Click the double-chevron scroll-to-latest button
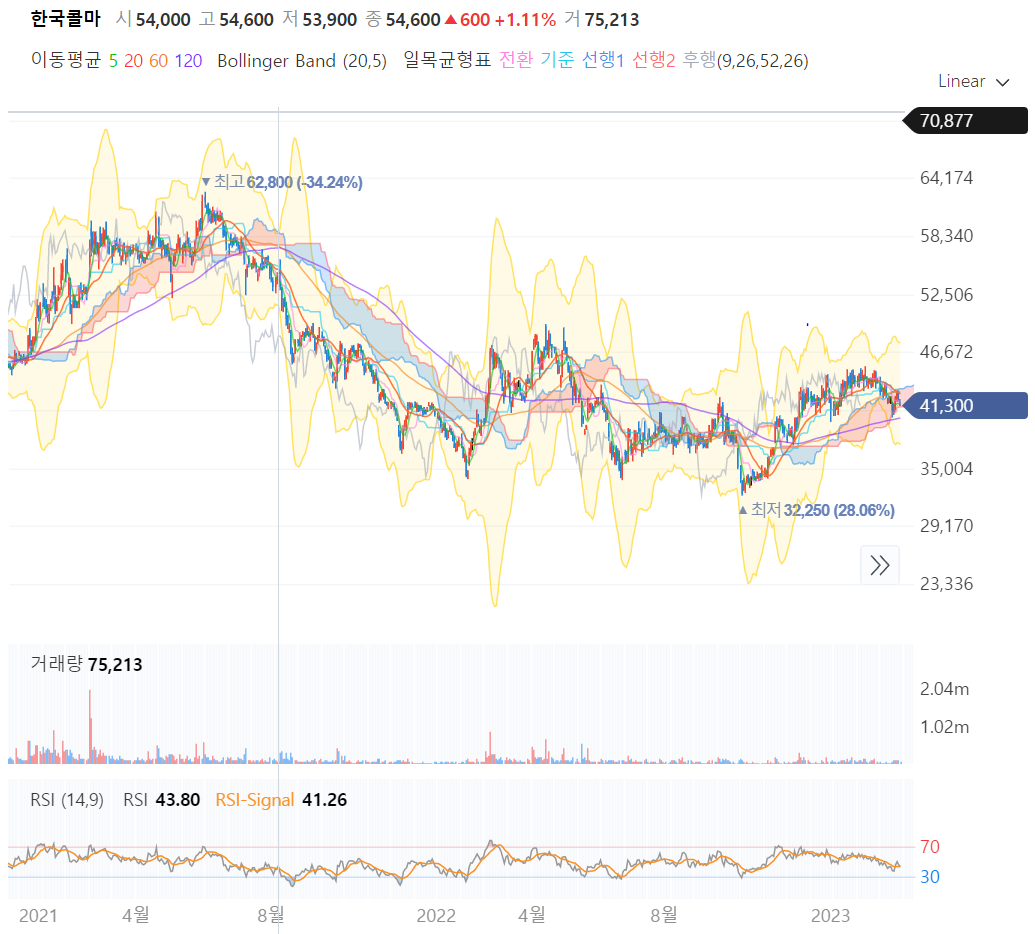Viewport: 1035px width, 934px height. 880,565
